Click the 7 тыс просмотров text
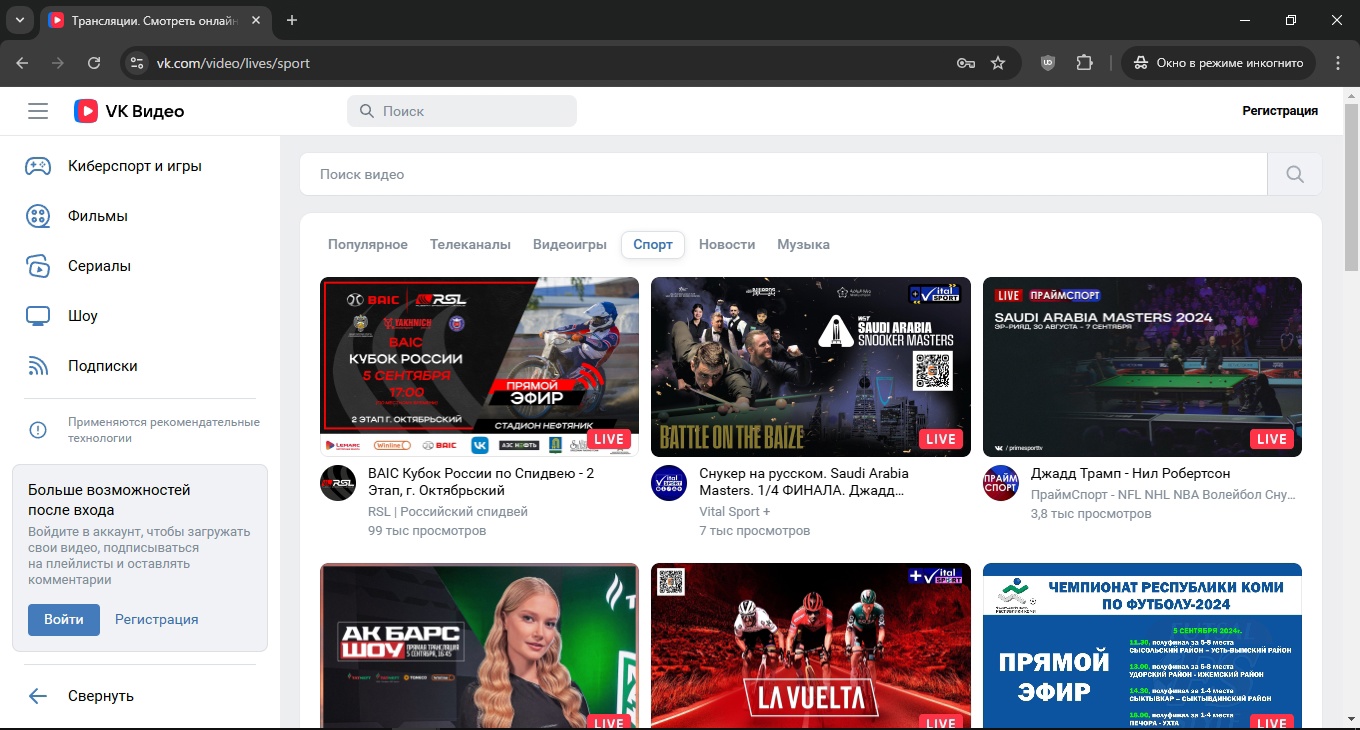Viewport: 1360px width, 730px height. pyautogui.click(x=755, y=531)
